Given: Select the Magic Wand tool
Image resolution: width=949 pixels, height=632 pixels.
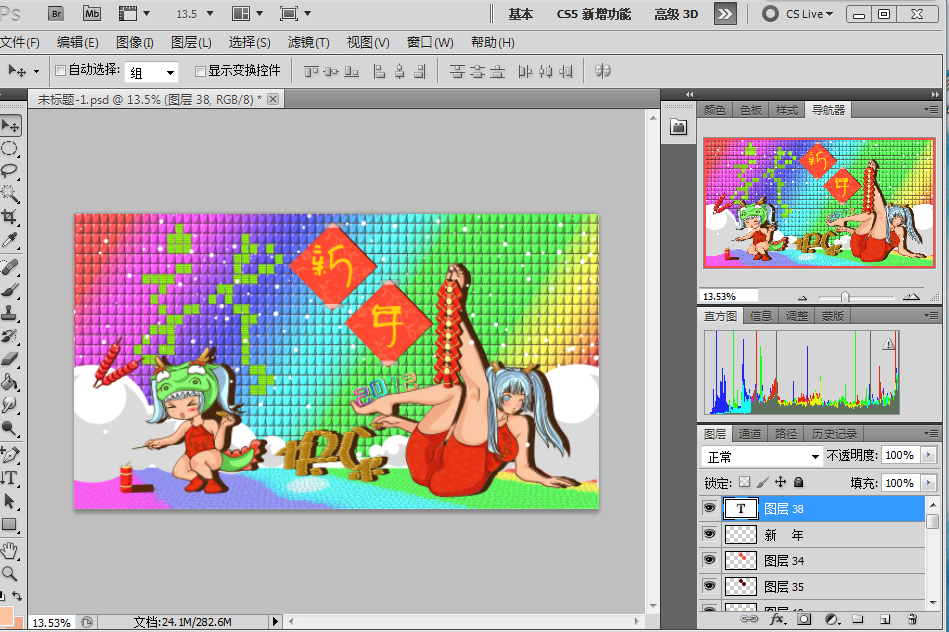Looking at the screenshot, I should (x=9, y=194).
